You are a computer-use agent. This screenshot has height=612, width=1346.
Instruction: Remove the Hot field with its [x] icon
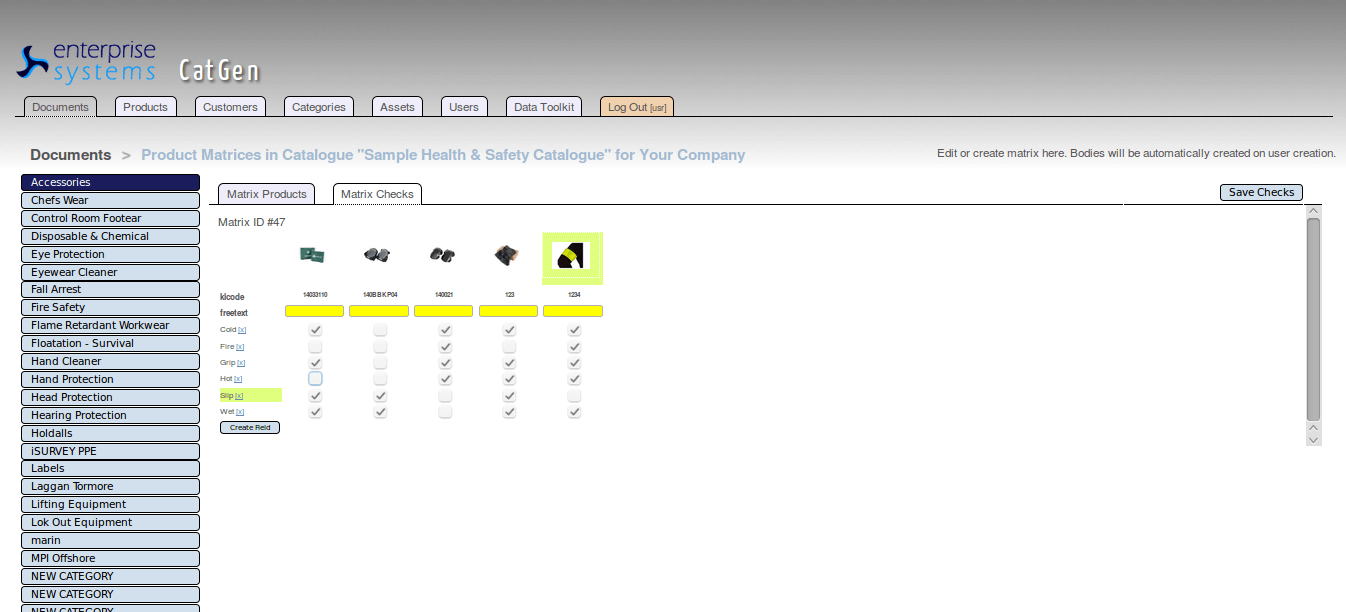click(x=238, y=380)
